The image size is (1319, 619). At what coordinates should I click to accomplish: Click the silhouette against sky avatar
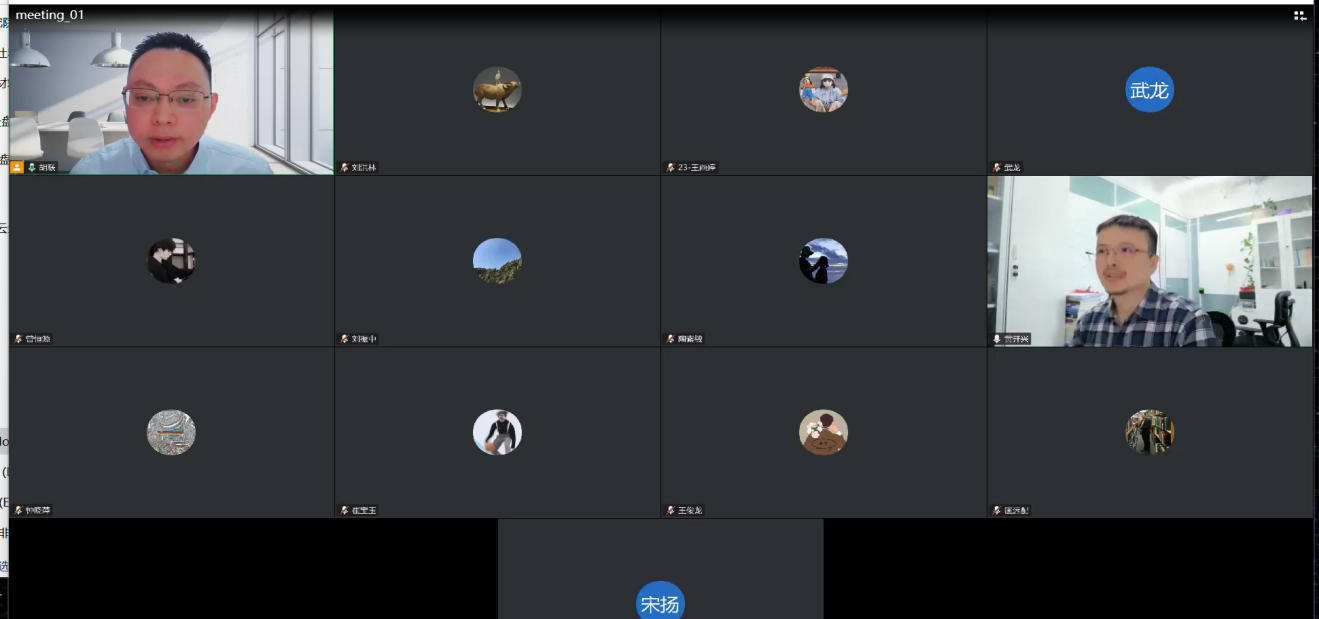pyautogui.click(x=823, y=261)
